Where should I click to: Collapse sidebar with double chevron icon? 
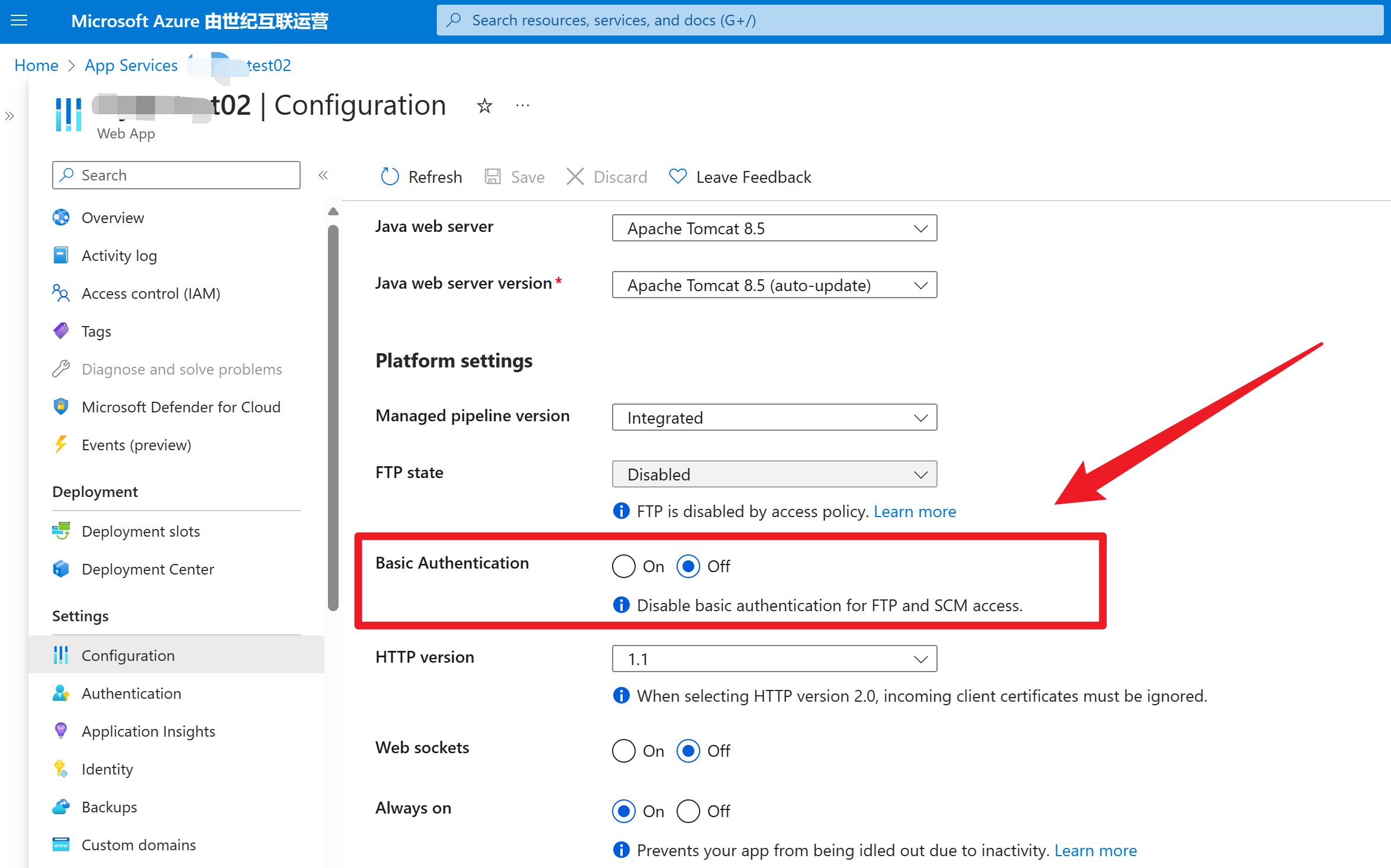click(x=323, y=175)
